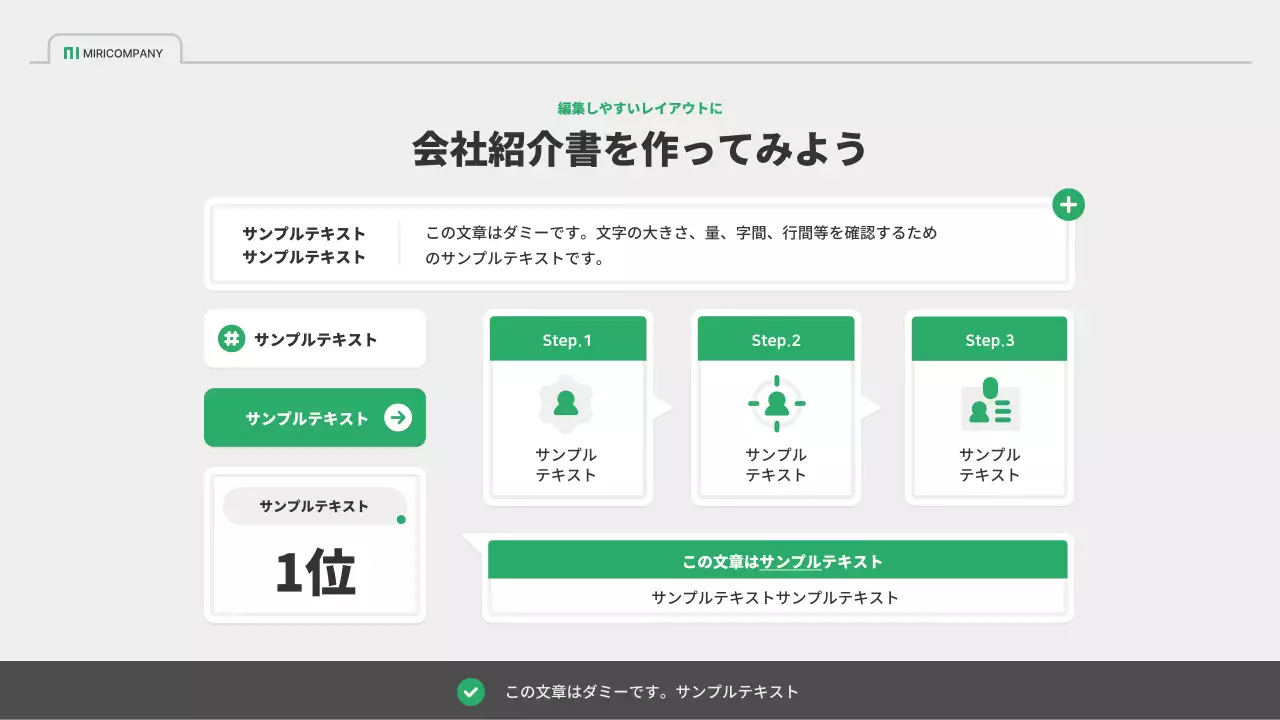1280x720 pixels.
Task: Click the green plus icon
Action: (1068, 204)
